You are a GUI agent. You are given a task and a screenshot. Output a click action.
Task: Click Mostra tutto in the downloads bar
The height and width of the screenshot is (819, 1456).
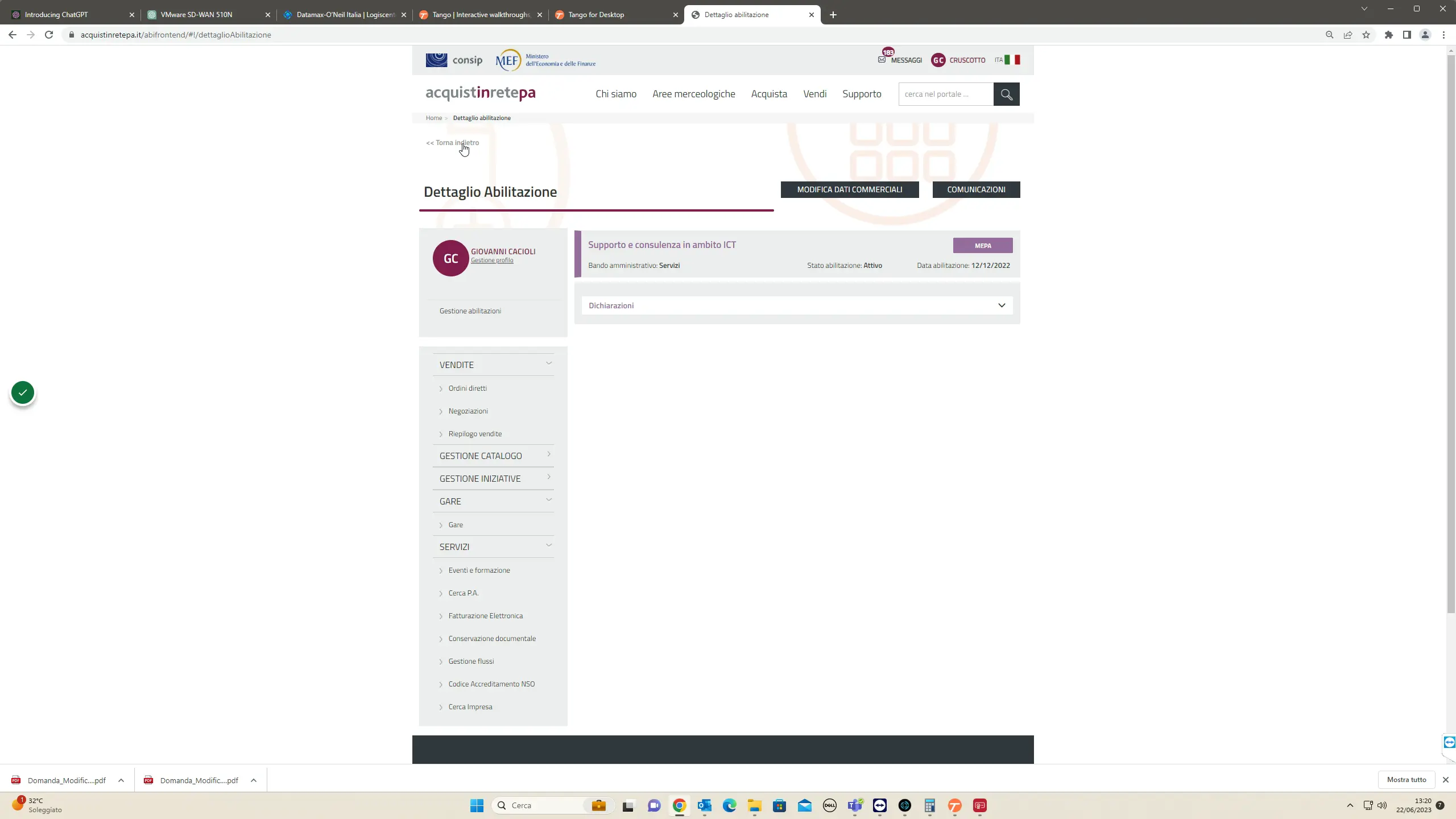click(1407, 780)
